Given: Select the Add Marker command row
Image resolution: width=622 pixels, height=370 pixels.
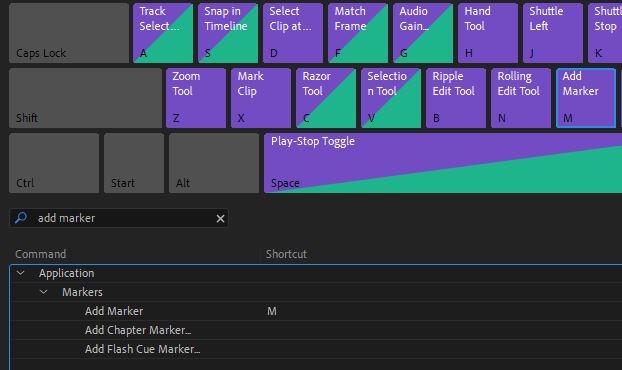Looking at the screenshot, I should point(316,311).
